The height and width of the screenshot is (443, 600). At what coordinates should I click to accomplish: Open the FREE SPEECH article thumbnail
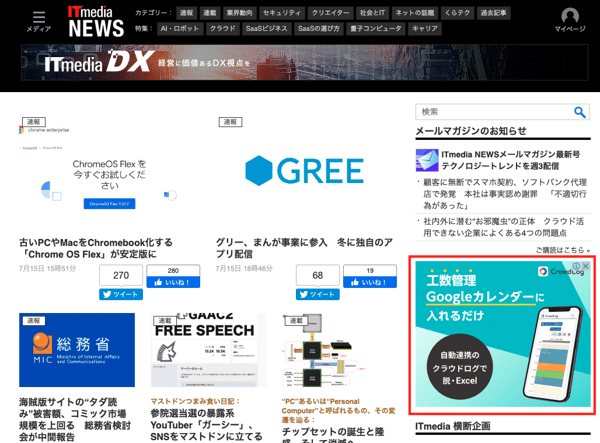(208, 350)
